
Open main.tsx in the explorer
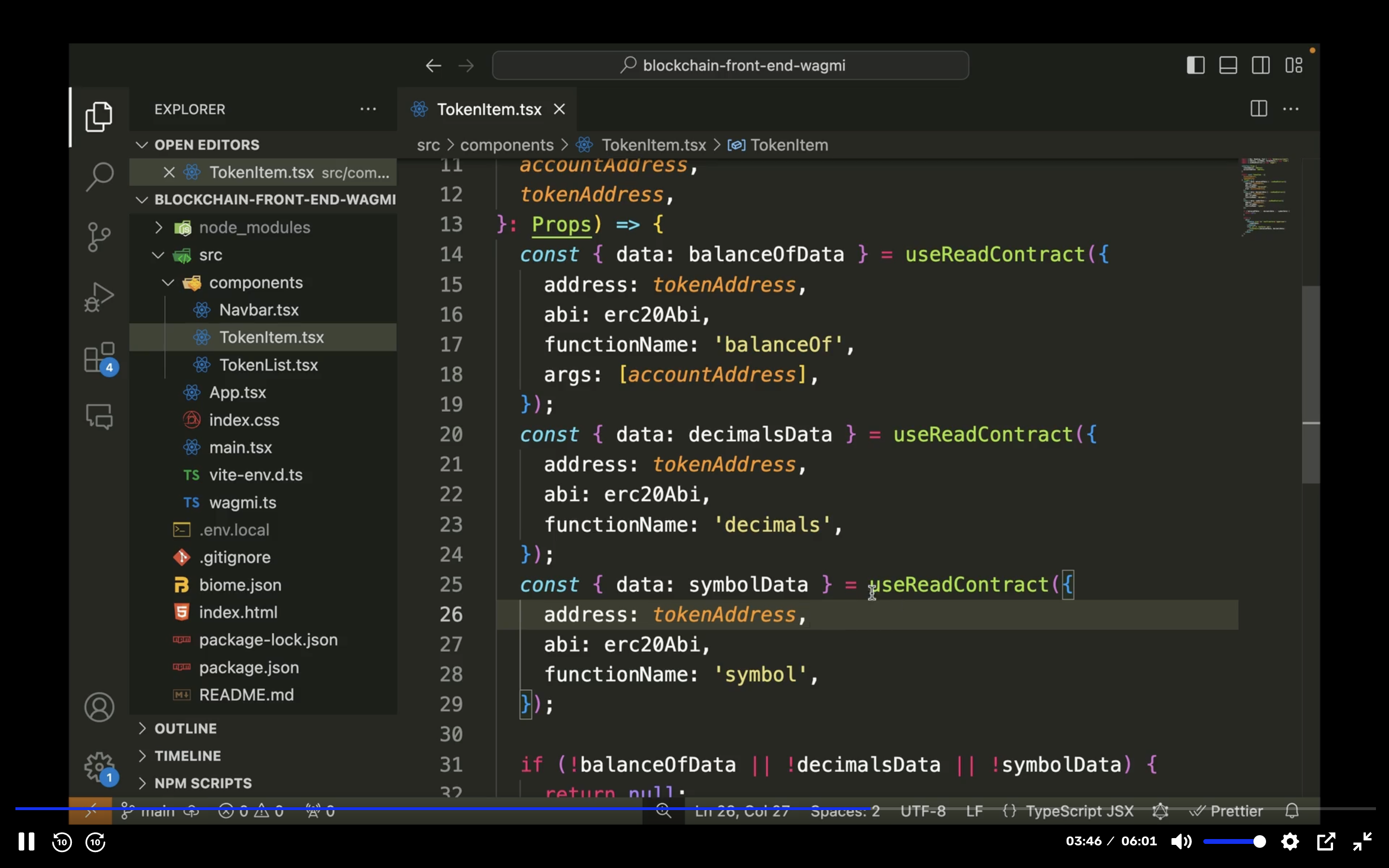[x=263, y=448]
